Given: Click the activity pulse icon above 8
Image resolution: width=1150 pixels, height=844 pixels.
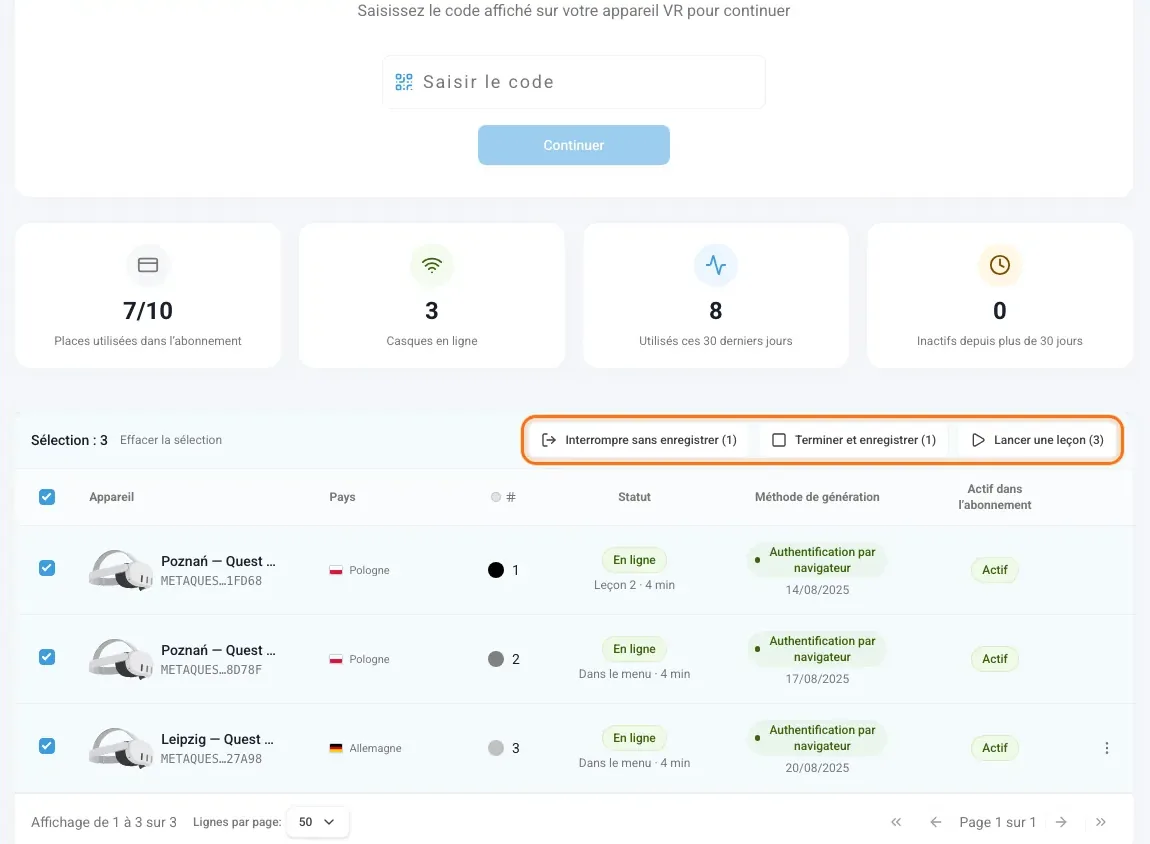Looking at the screenshot, I should 716,265.
